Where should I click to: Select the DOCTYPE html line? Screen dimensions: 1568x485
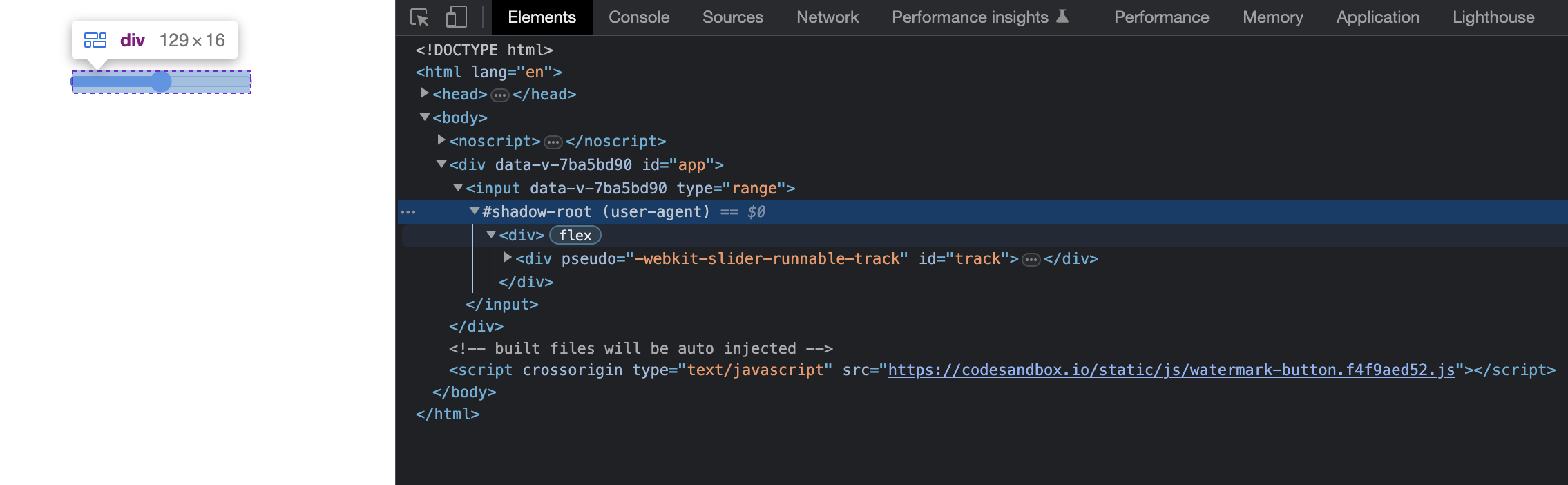coord(484,50)
